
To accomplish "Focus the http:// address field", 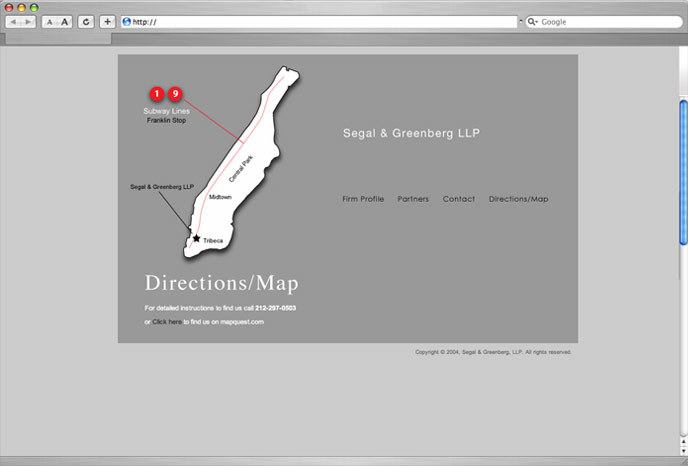I will click(x=319, y=22).
